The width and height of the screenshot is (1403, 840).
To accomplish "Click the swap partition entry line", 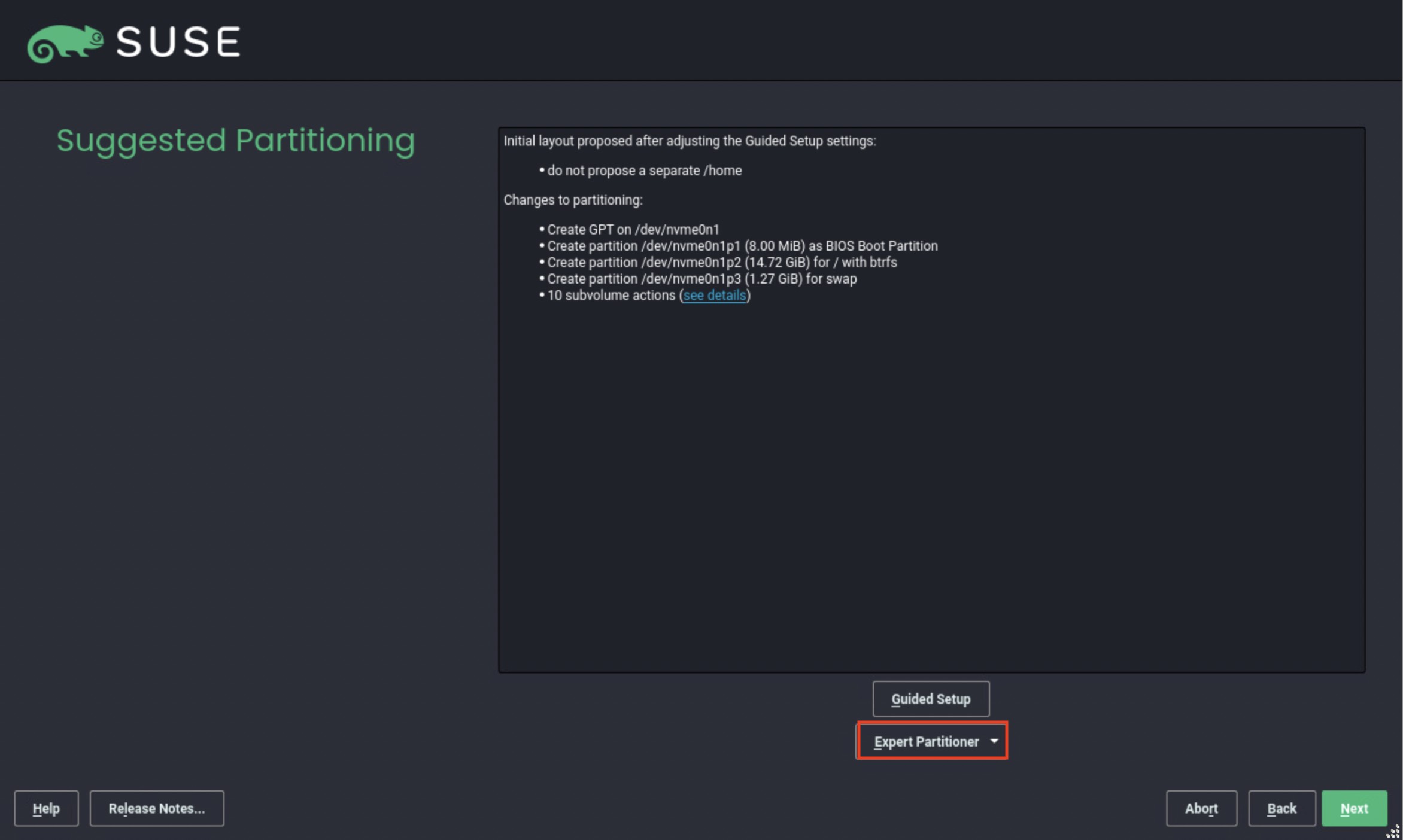I will (701, 279).
